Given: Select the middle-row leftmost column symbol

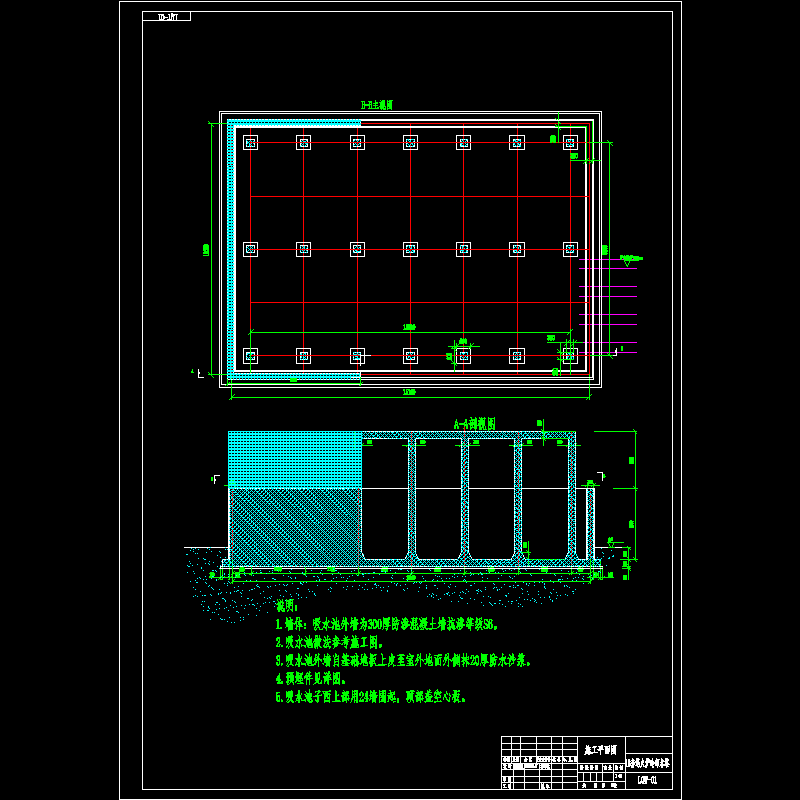Looking at the screenshot, I should 250,249.
